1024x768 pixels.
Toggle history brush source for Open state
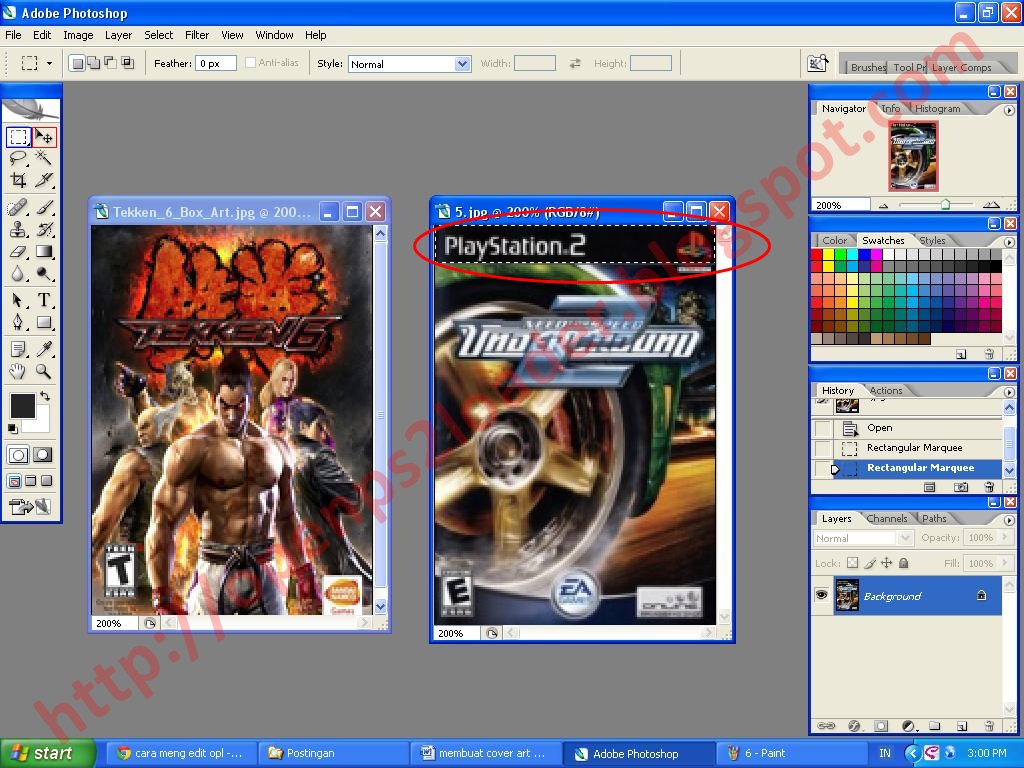click(x=823, y=428)
